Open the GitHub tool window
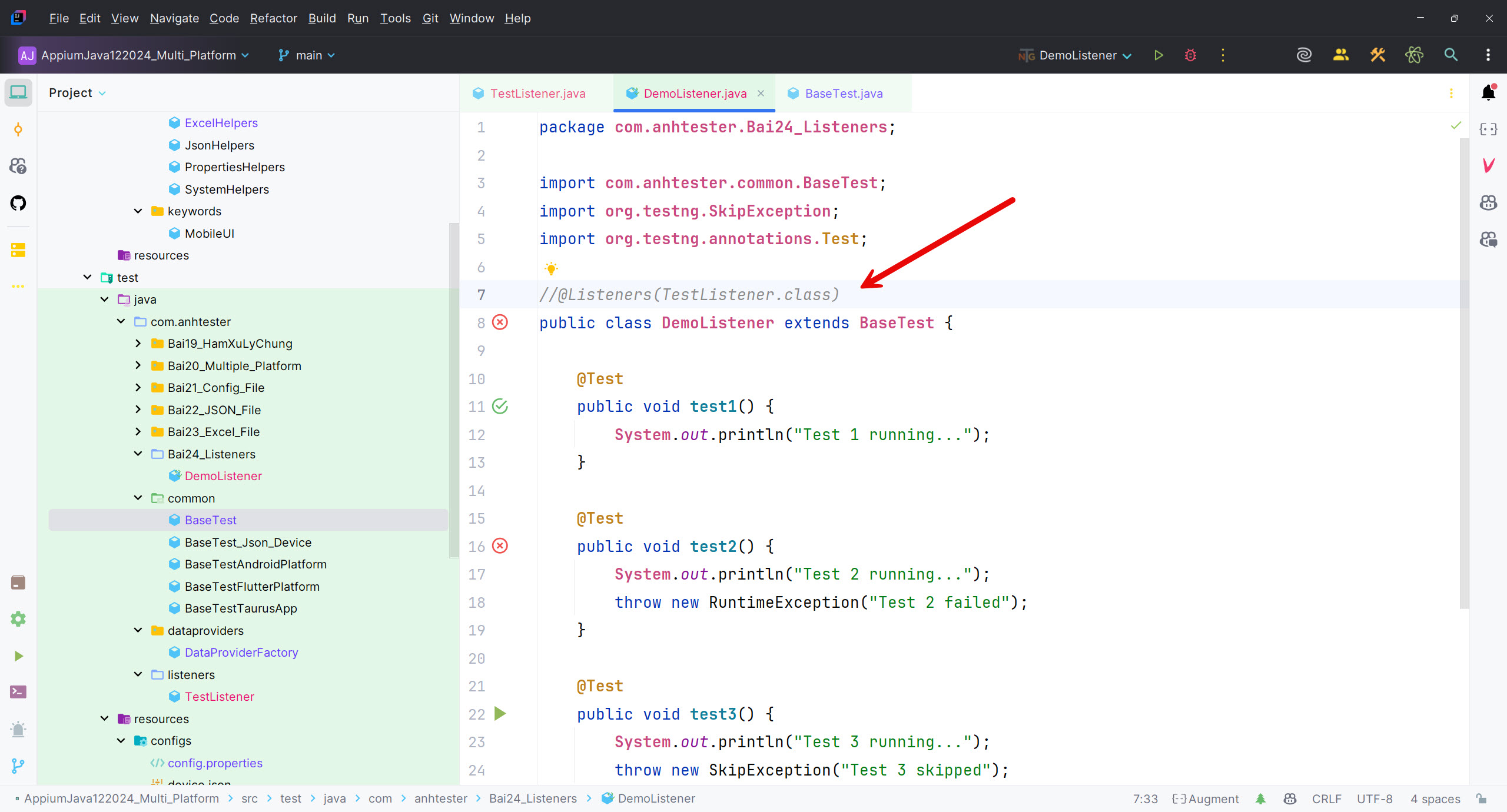This screenshot has height=812, width=1507. click(18, 203)
